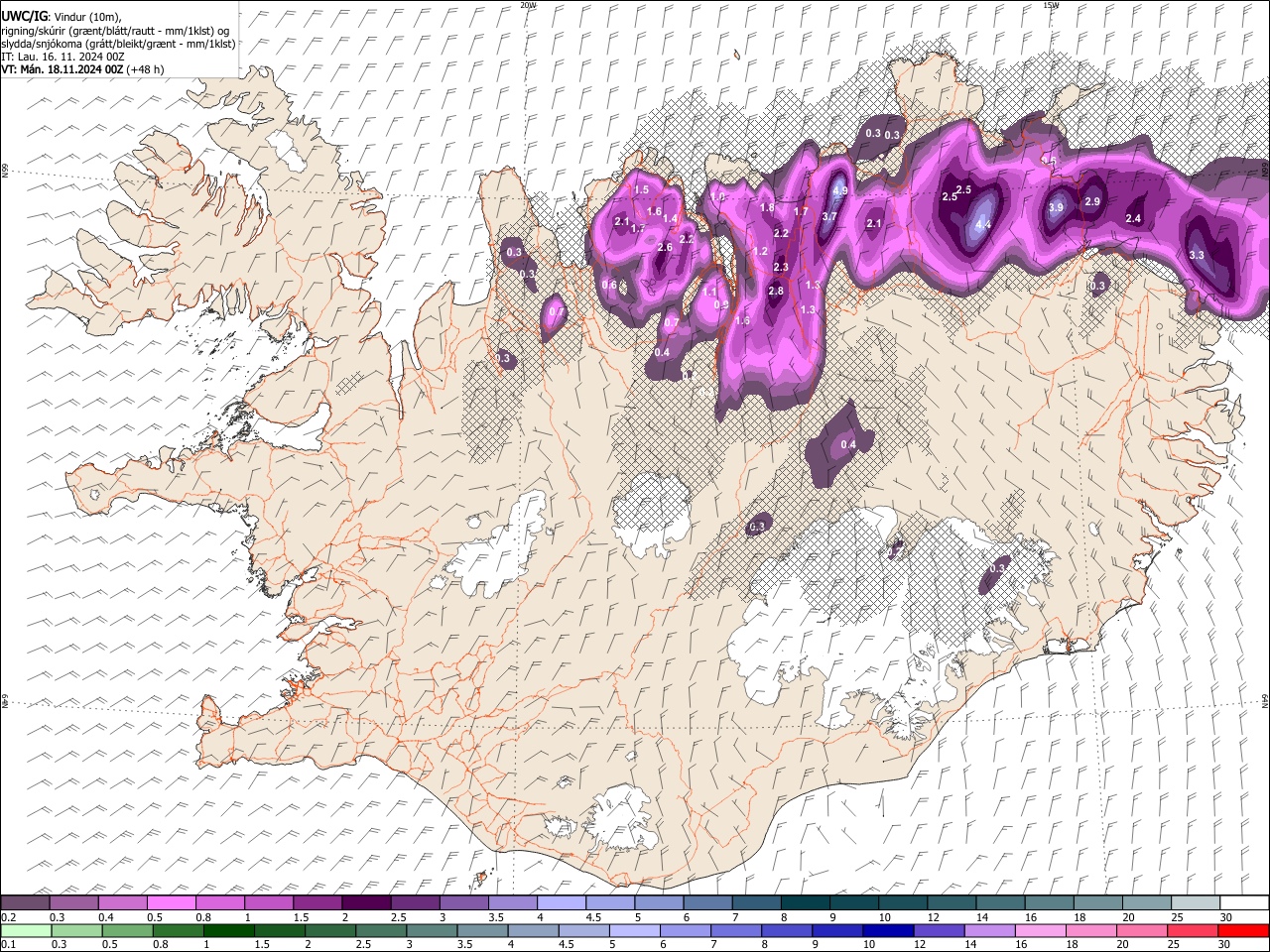Click the map precipitation value 3.3

click(1197, 255)
